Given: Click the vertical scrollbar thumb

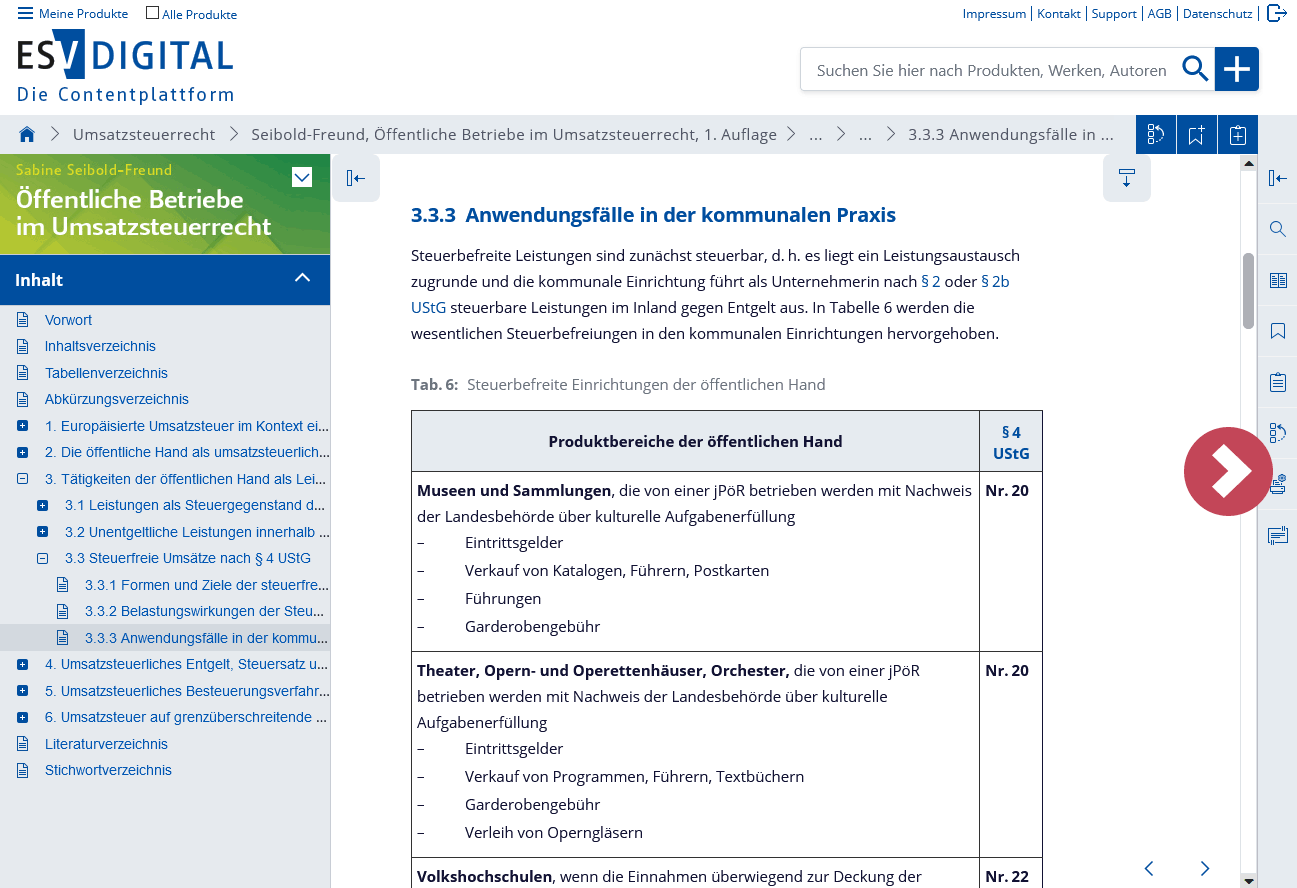Looking at the screenshot, I should tap(1248, 291).
